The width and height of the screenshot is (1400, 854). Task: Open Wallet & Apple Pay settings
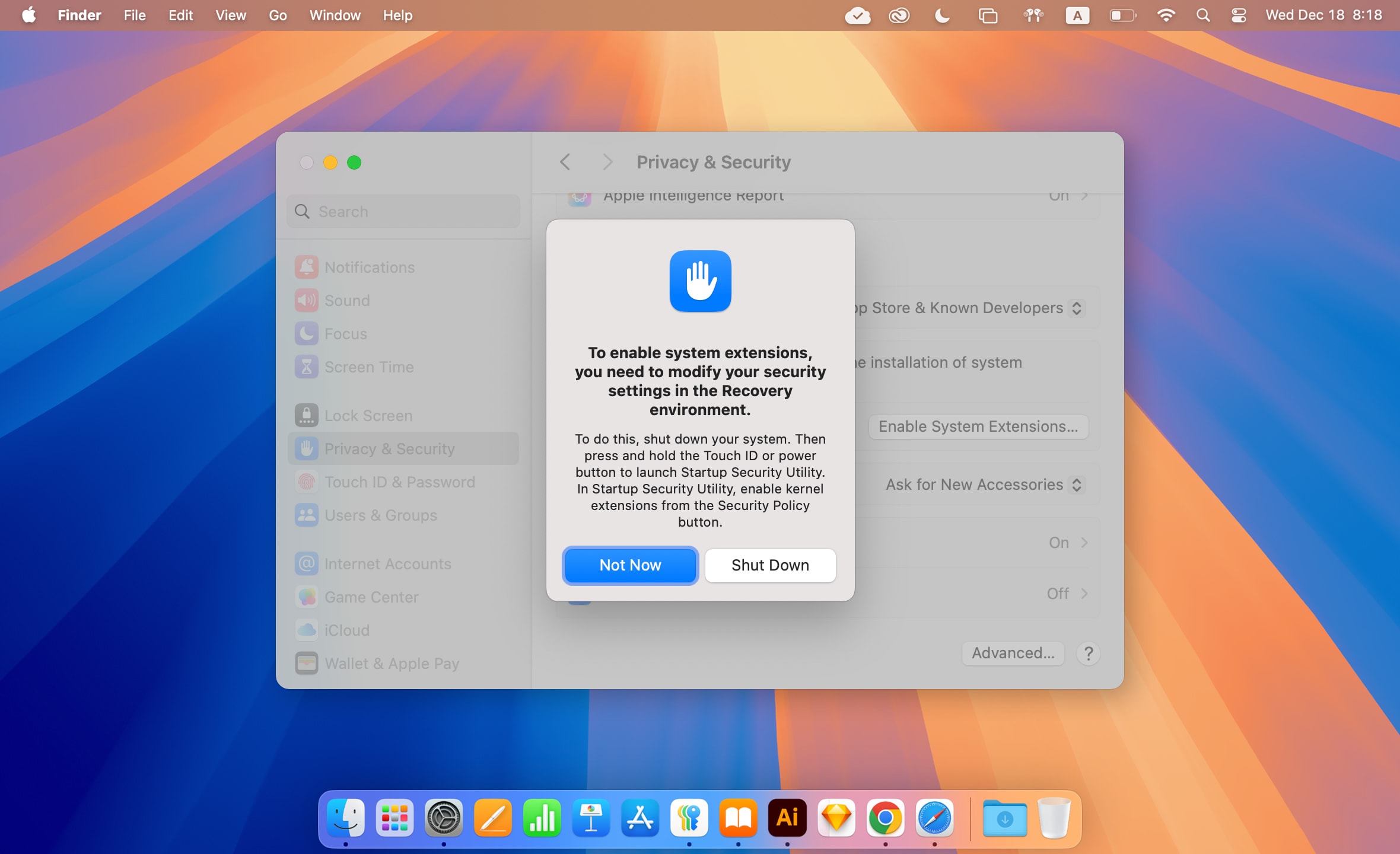392,663
